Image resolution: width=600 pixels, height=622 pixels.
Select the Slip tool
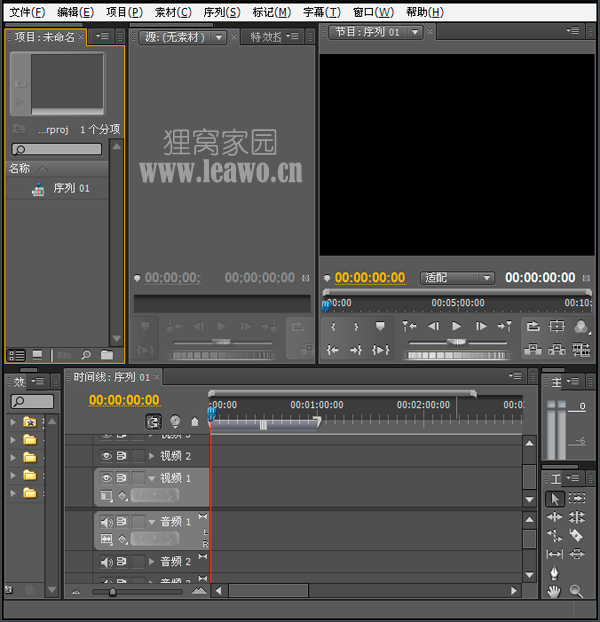554,554
